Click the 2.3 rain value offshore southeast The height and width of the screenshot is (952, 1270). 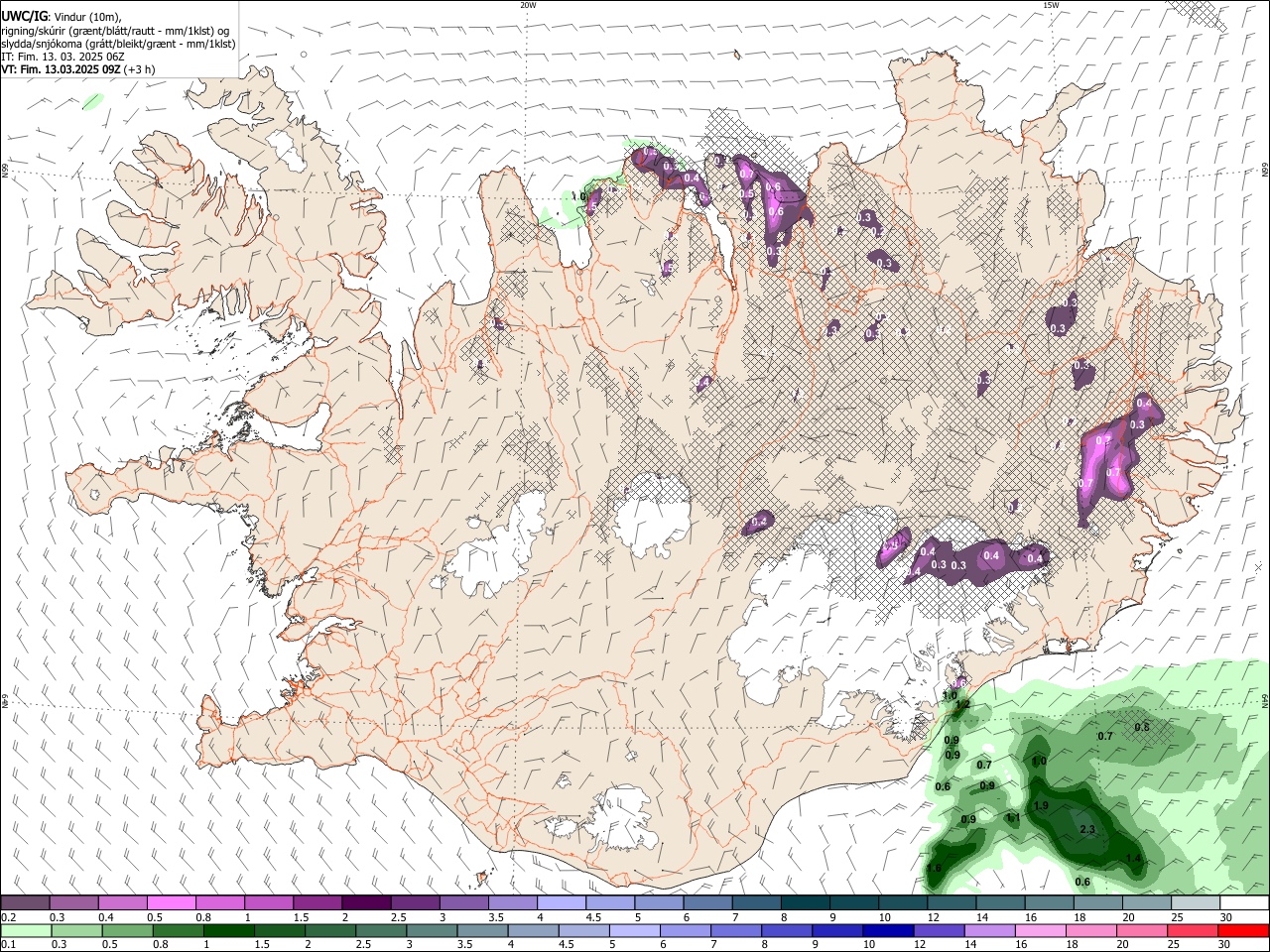(x=1086, y=830)
